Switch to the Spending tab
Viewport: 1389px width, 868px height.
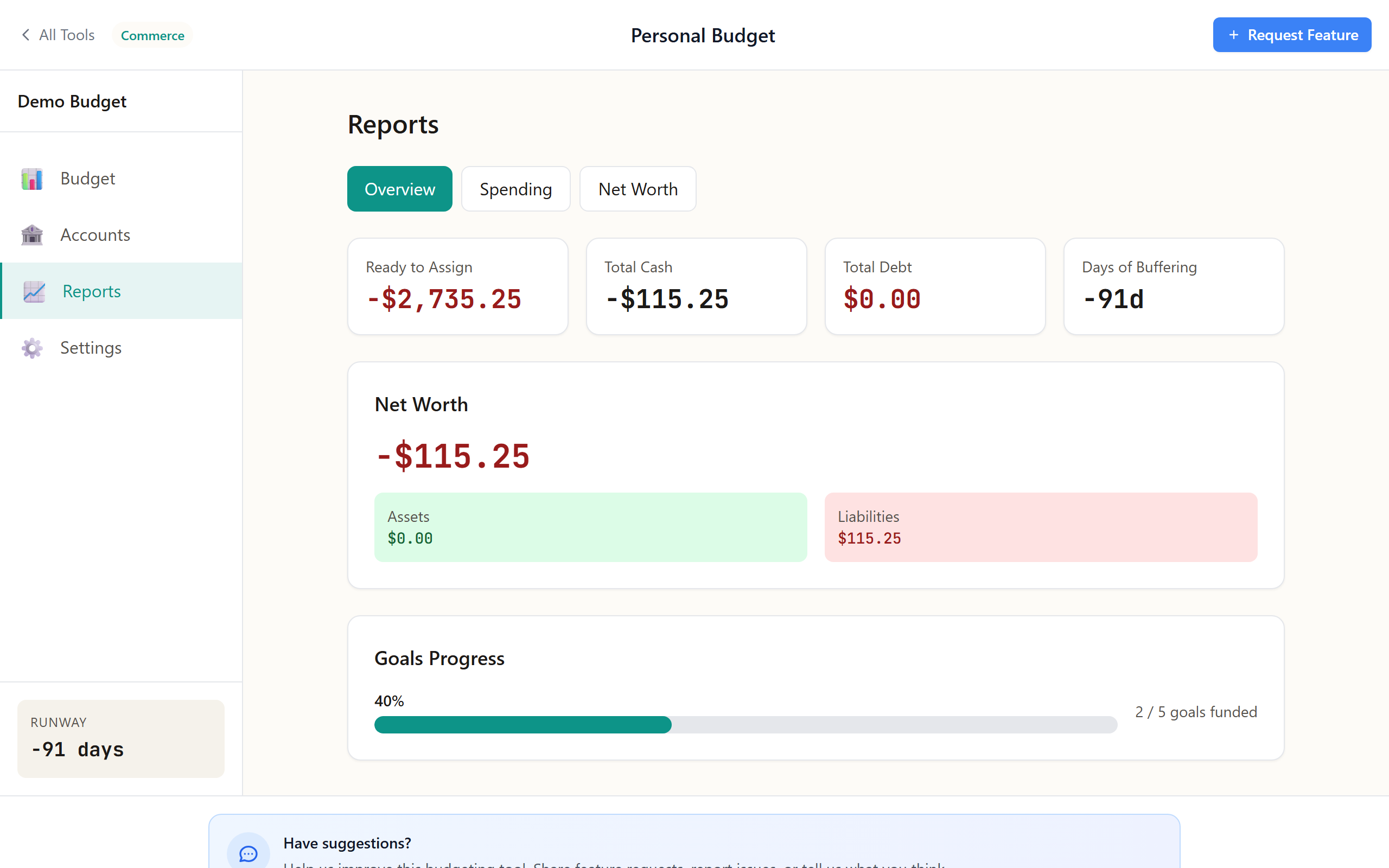pos(515,189)
